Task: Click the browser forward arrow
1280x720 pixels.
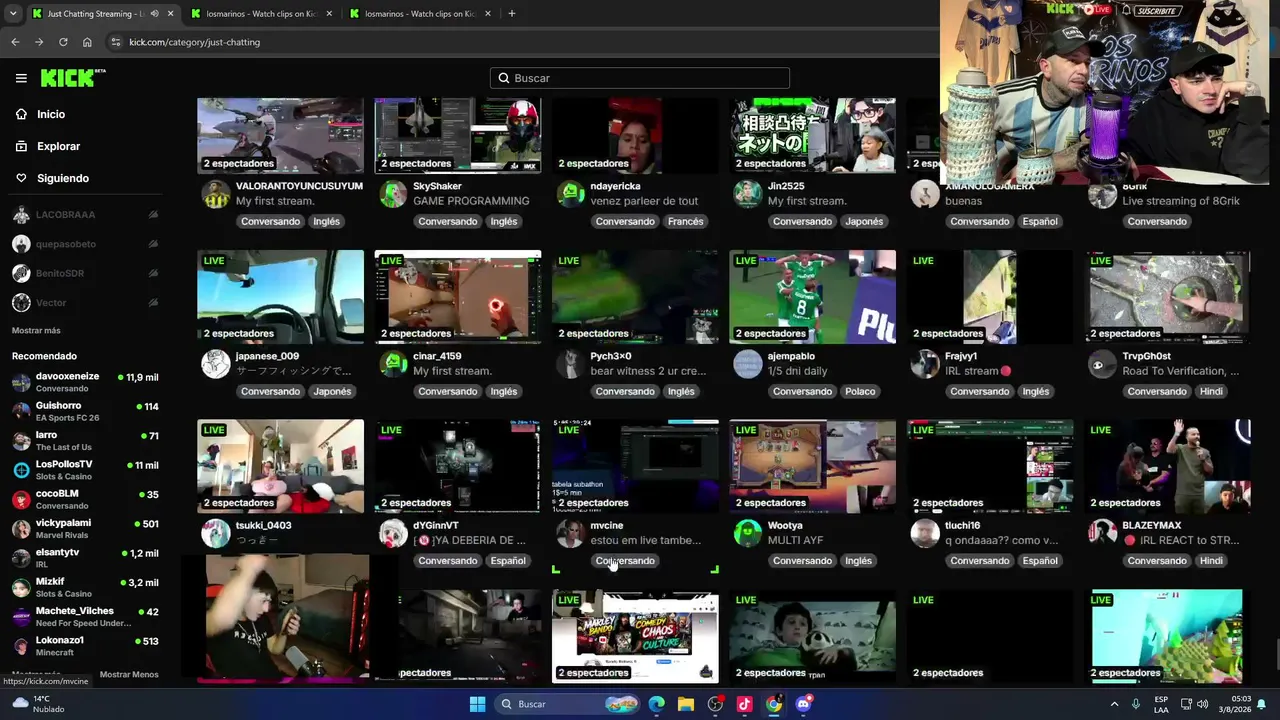Action: click(39, 42)
